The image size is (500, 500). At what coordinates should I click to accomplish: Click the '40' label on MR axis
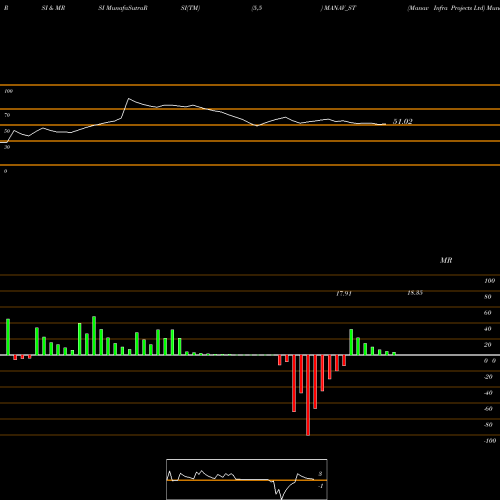click(x=488, y=329)
